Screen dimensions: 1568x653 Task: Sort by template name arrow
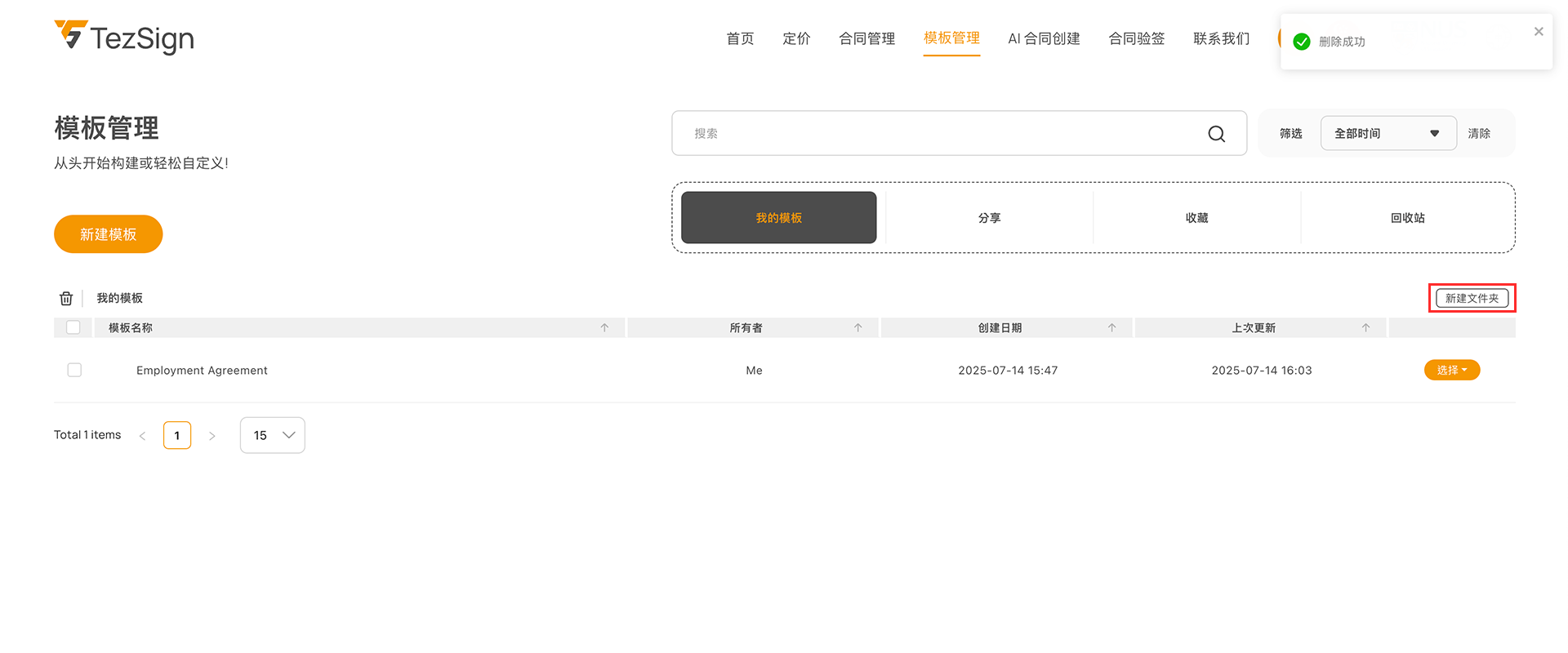coord(604,328)
